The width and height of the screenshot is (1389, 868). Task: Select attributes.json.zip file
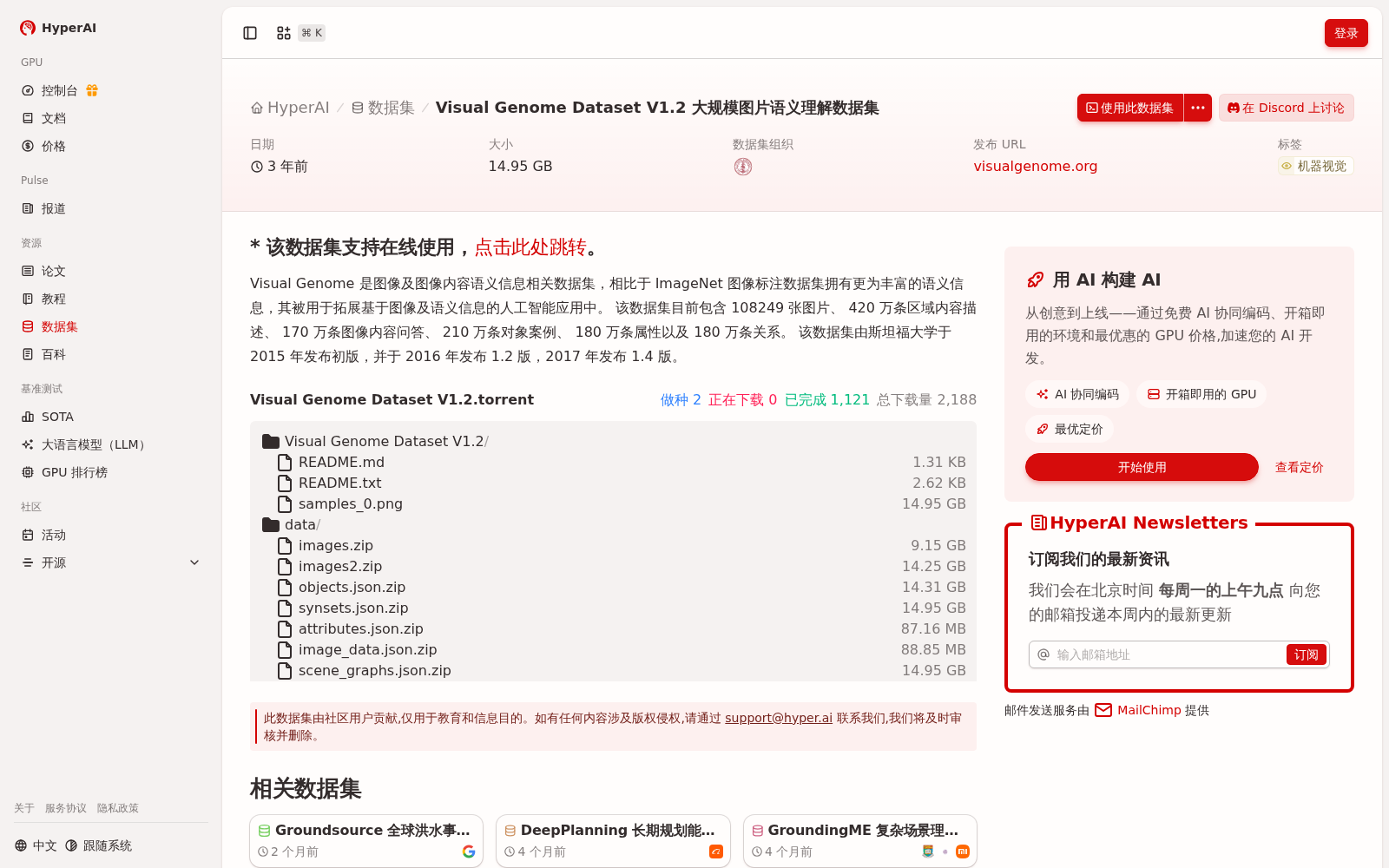pos(360,628)
